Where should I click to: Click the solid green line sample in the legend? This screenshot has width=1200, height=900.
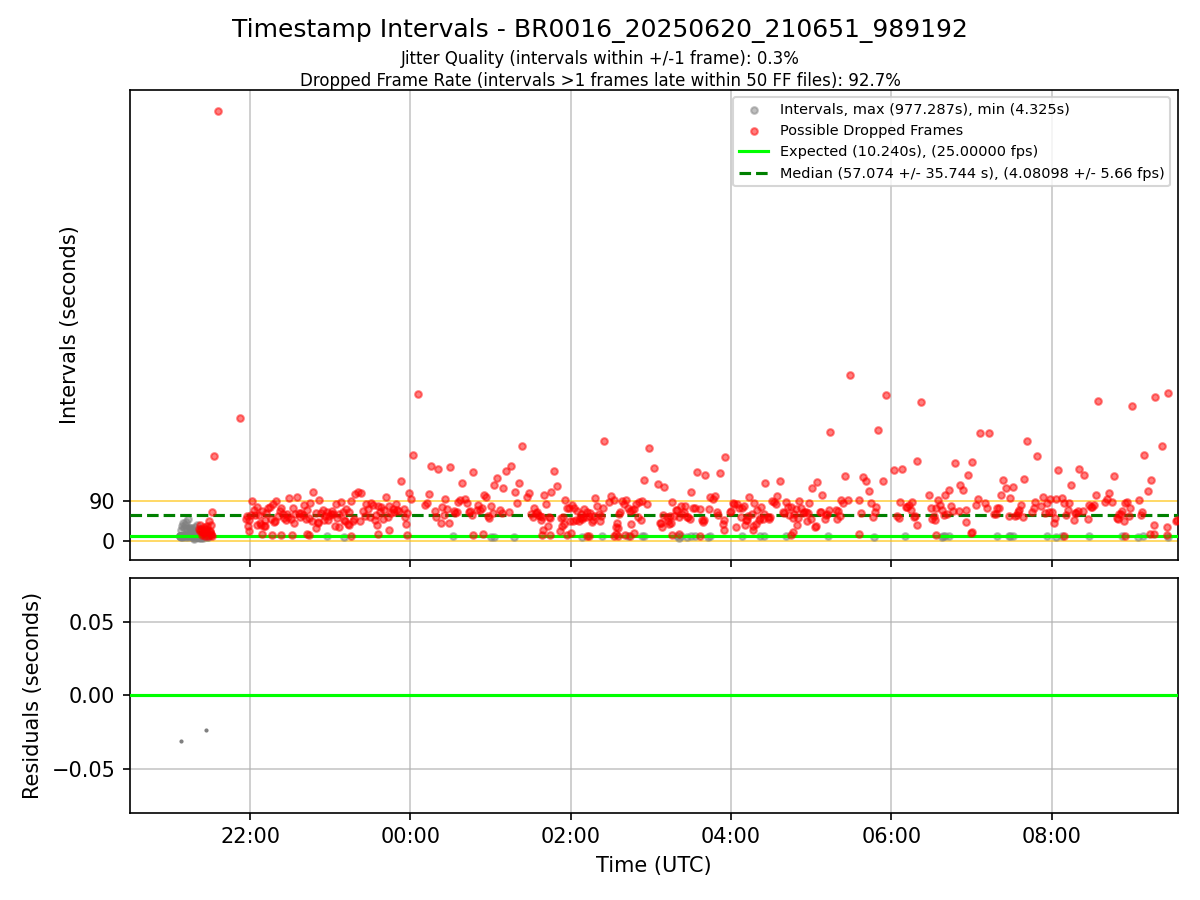(x=754, y=152)
